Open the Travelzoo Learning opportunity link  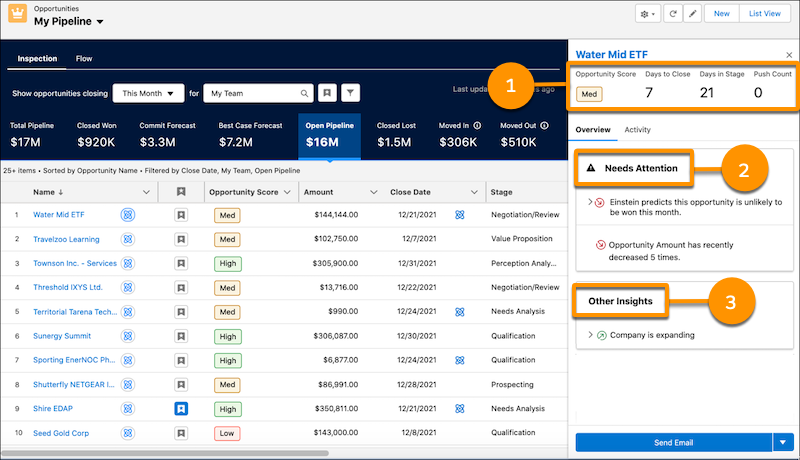tap(67, 238)
